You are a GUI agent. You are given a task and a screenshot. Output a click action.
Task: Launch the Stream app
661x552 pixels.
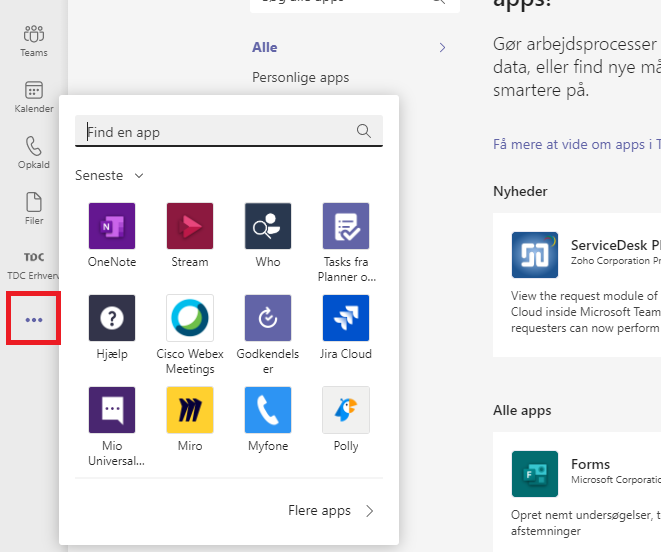pyautogui.click(x=190, y=235)
